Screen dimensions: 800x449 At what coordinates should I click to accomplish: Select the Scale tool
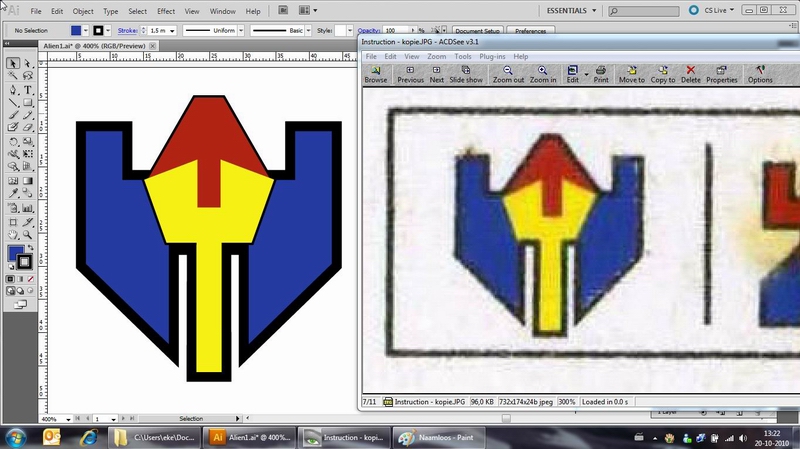(28, 142)
